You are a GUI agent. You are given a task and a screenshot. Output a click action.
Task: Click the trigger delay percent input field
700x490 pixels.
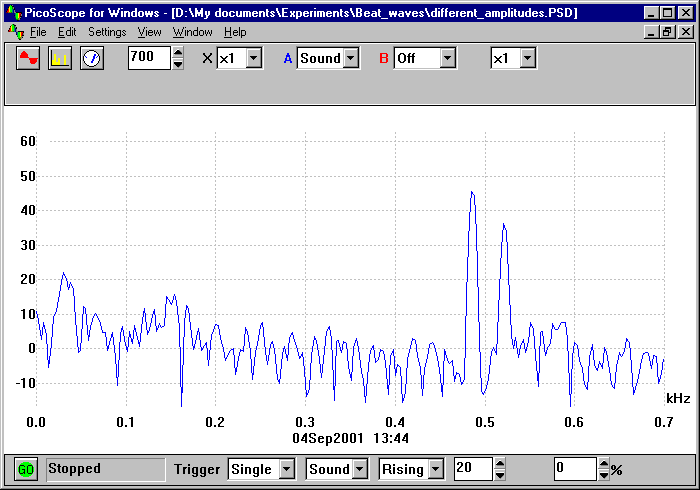(x=574, y=469)
